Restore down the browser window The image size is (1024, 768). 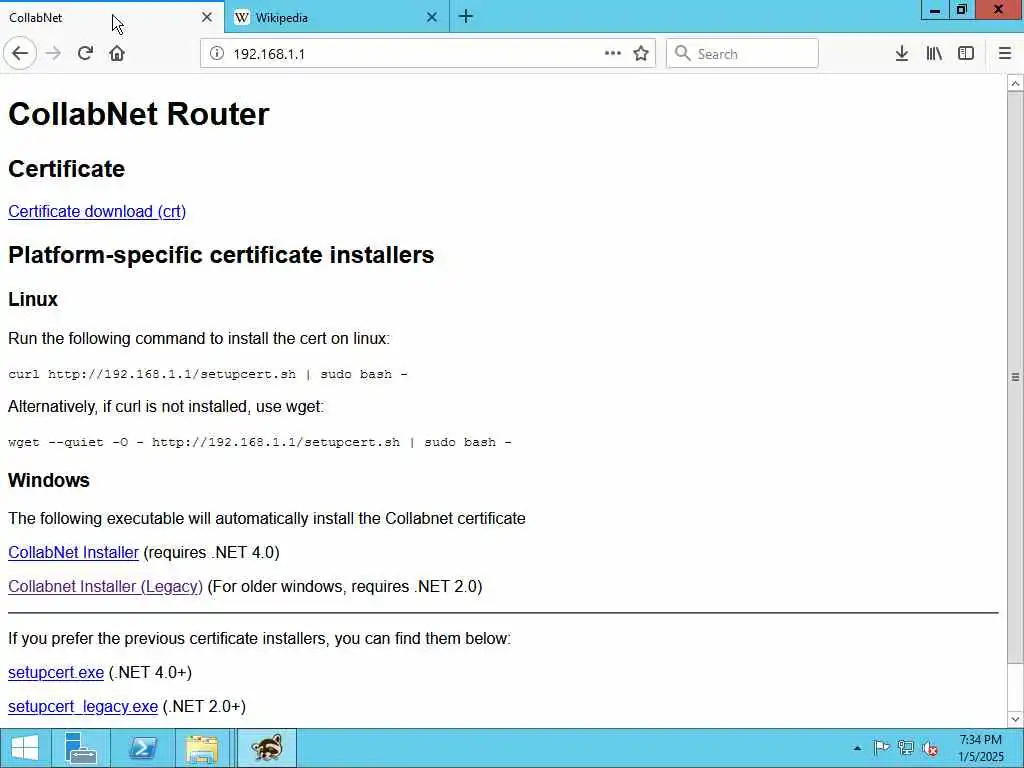click(962, 10)
